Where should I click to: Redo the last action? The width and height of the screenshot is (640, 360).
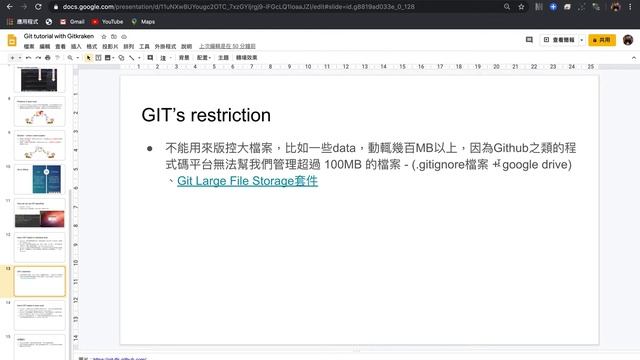click(x=38, y=58)
